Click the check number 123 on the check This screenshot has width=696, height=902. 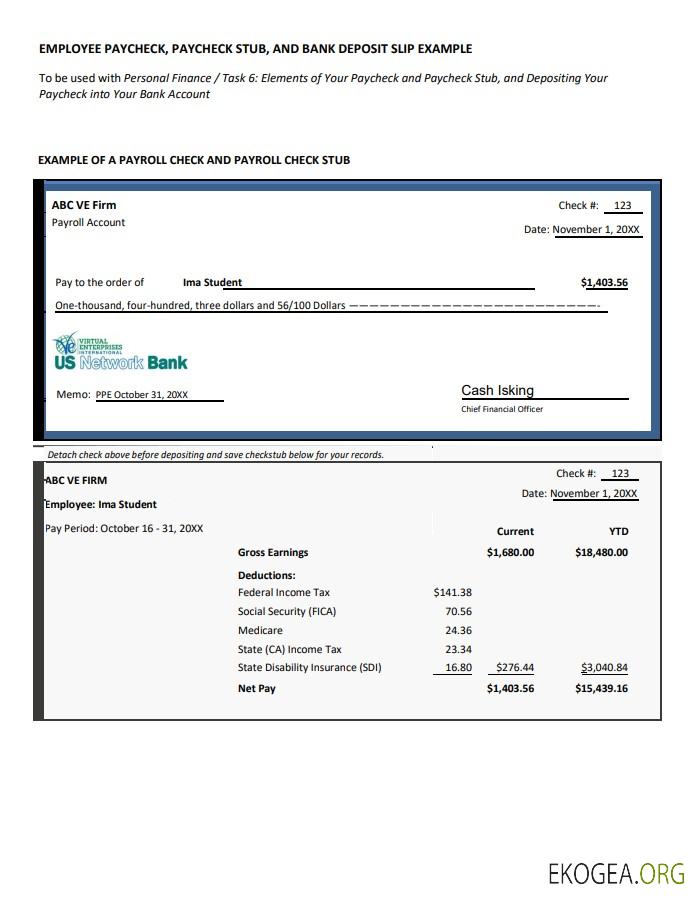(x=622, y=206)
